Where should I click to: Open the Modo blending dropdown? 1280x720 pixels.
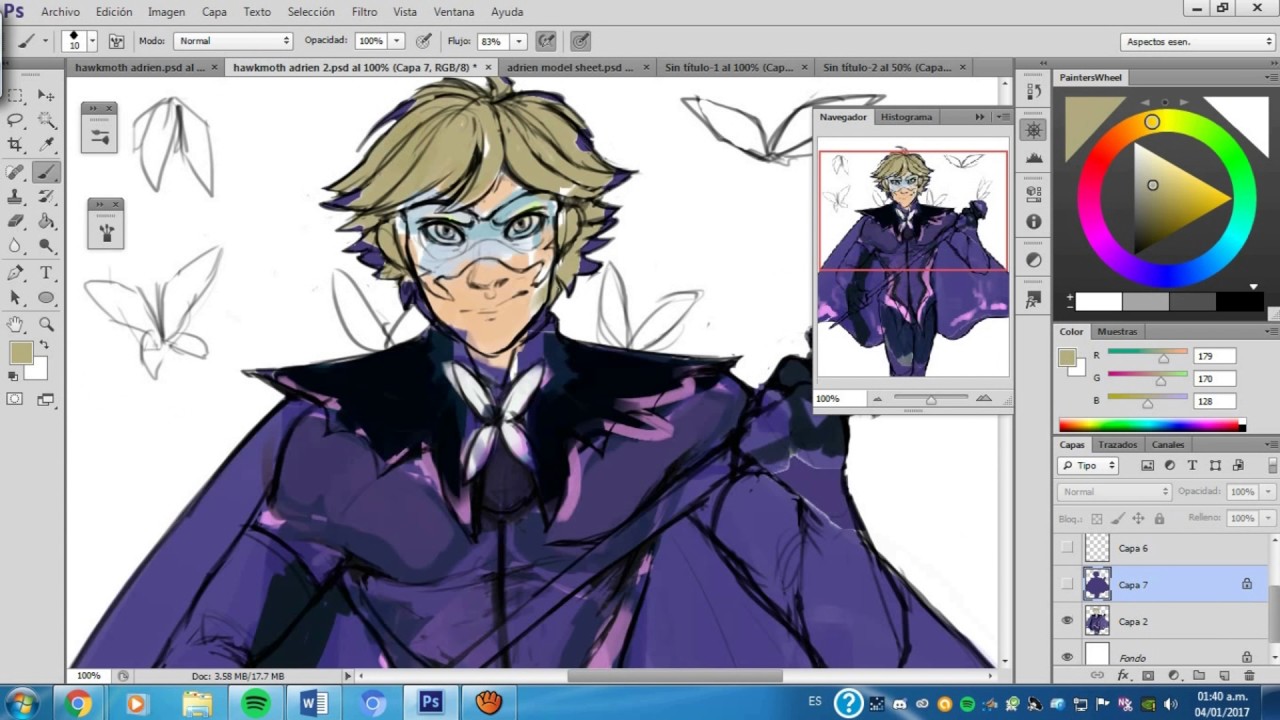(x=233, y=41)
